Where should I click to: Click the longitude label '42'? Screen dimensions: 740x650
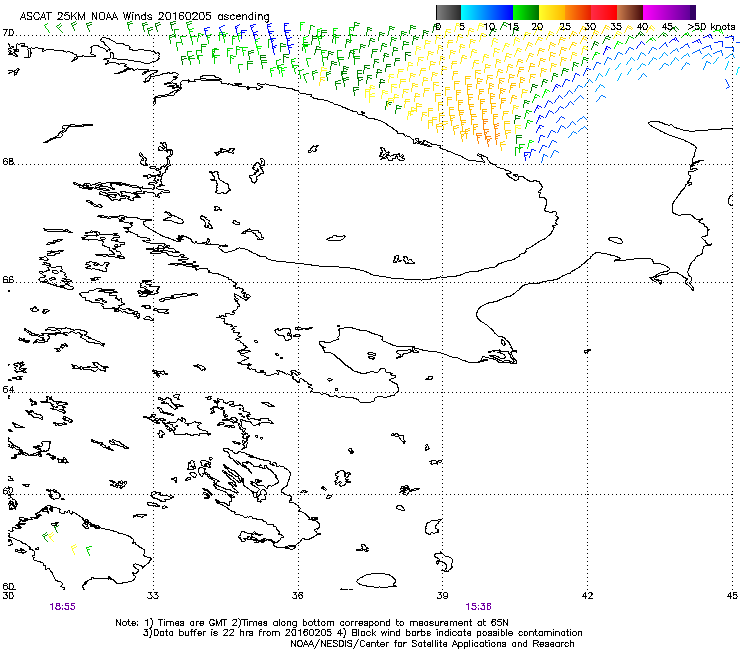pos(587,596)
